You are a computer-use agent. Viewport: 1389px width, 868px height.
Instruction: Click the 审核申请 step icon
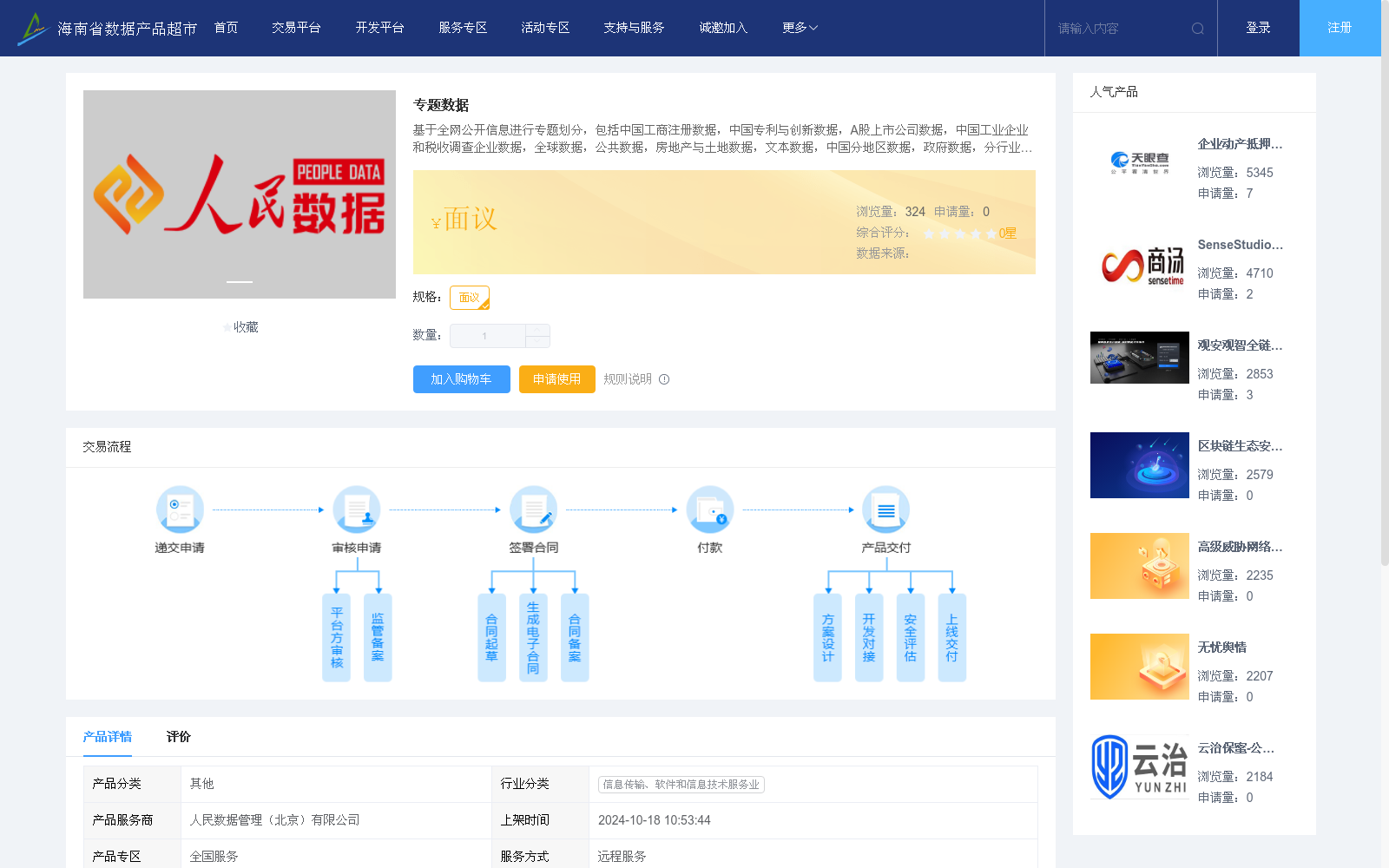[357, 510]
